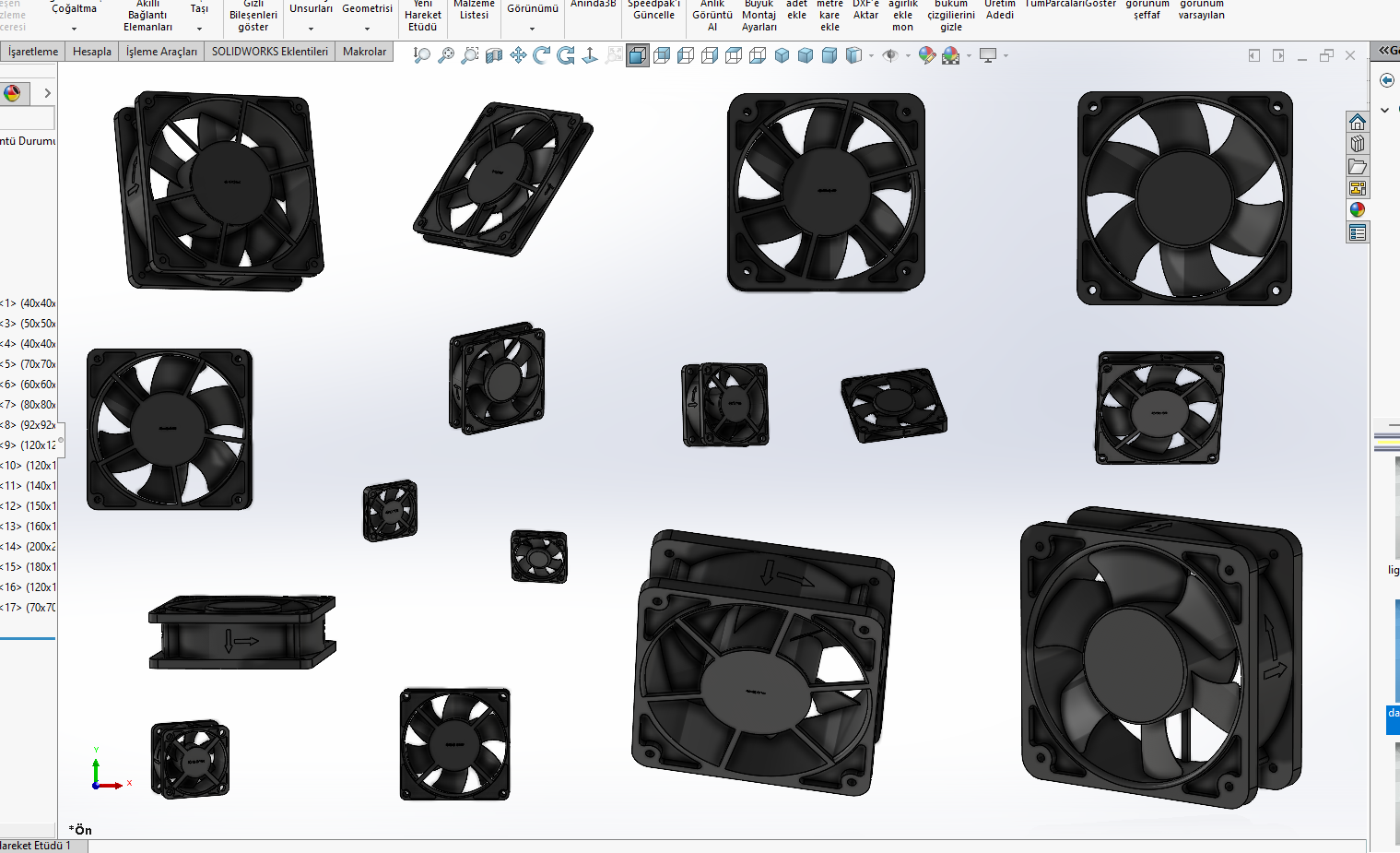This screenshot has width=1400, height=853.
Task: Click the Normal To view icon
Action: (590, 55)
